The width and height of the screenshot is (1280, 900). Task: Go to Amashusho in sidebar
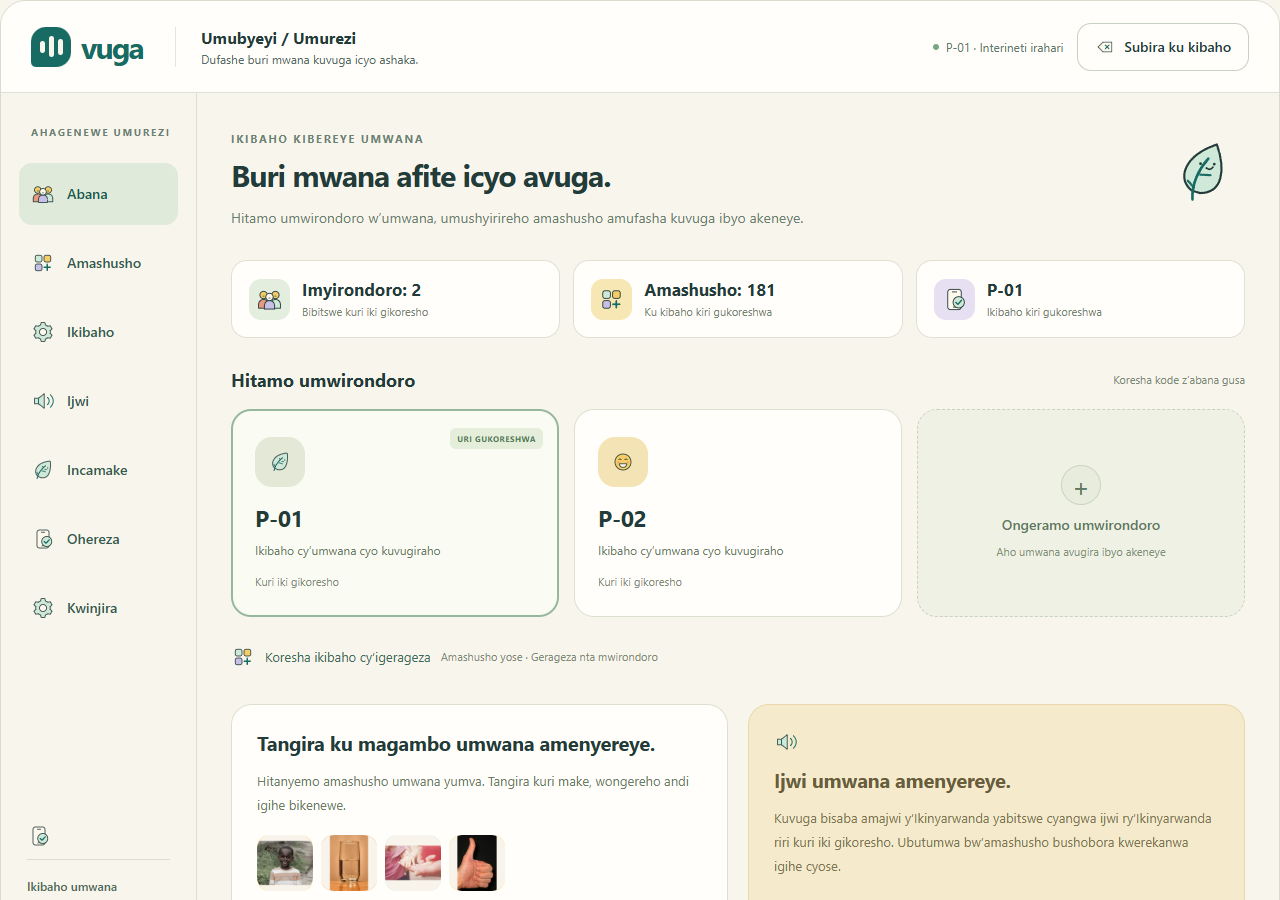pos(98,263)
